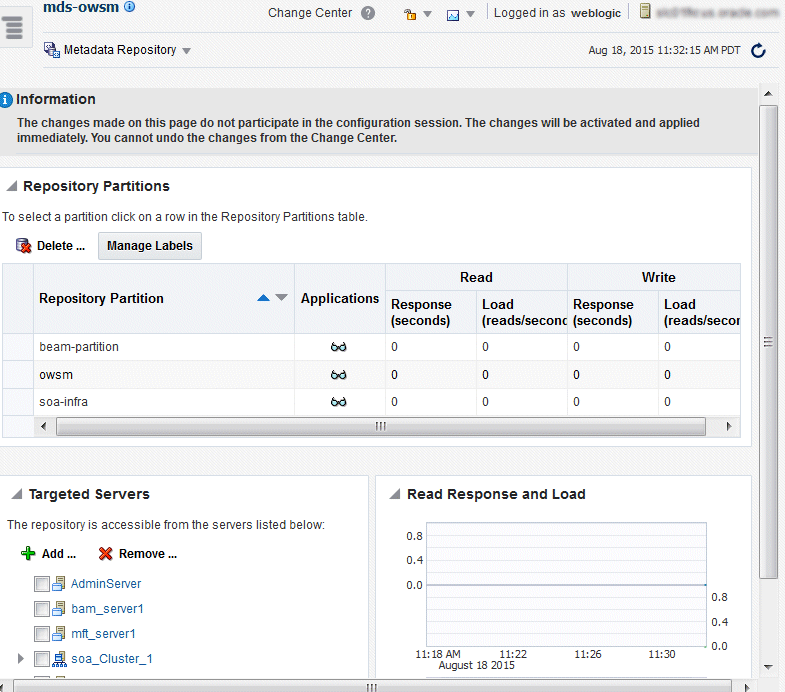This screenshot has height=692, width=785.
Task: Collapse the Repository Partitions section
Action: (x=12, y=186)
